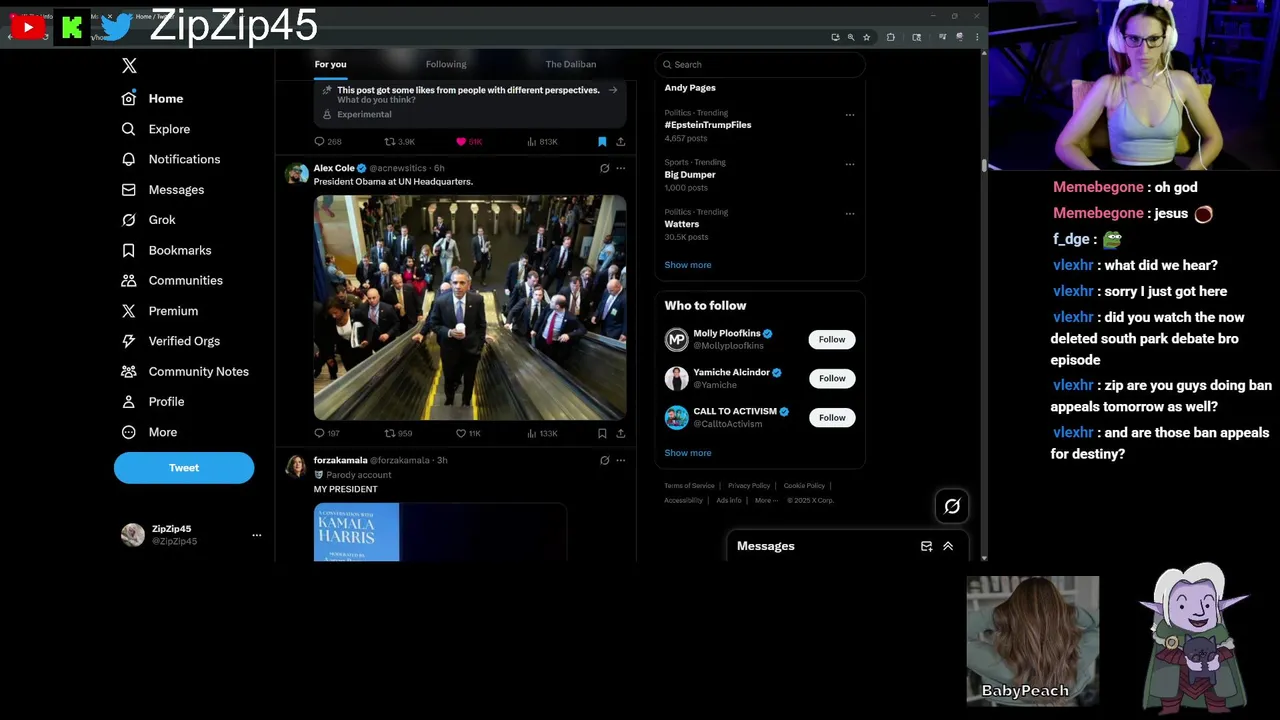This screenshot has width=1280, height=720.
Task: Open ZipZip45 account options menu
Action: tap(257, 535)
